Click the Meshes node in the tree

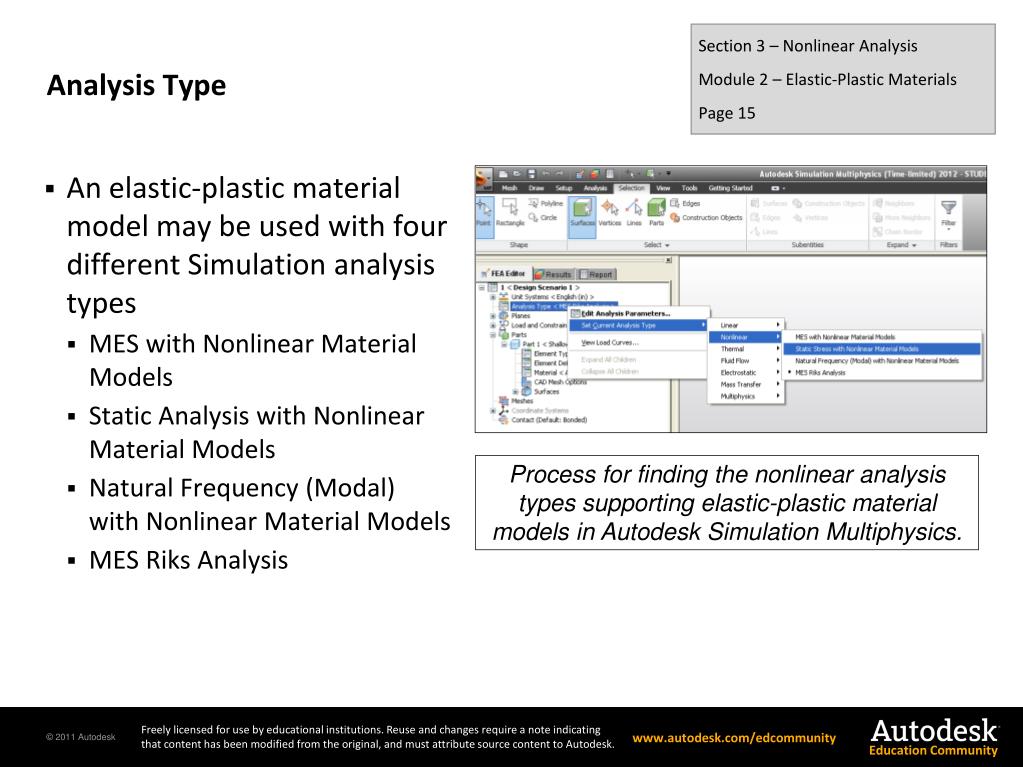tap(516, 401)
